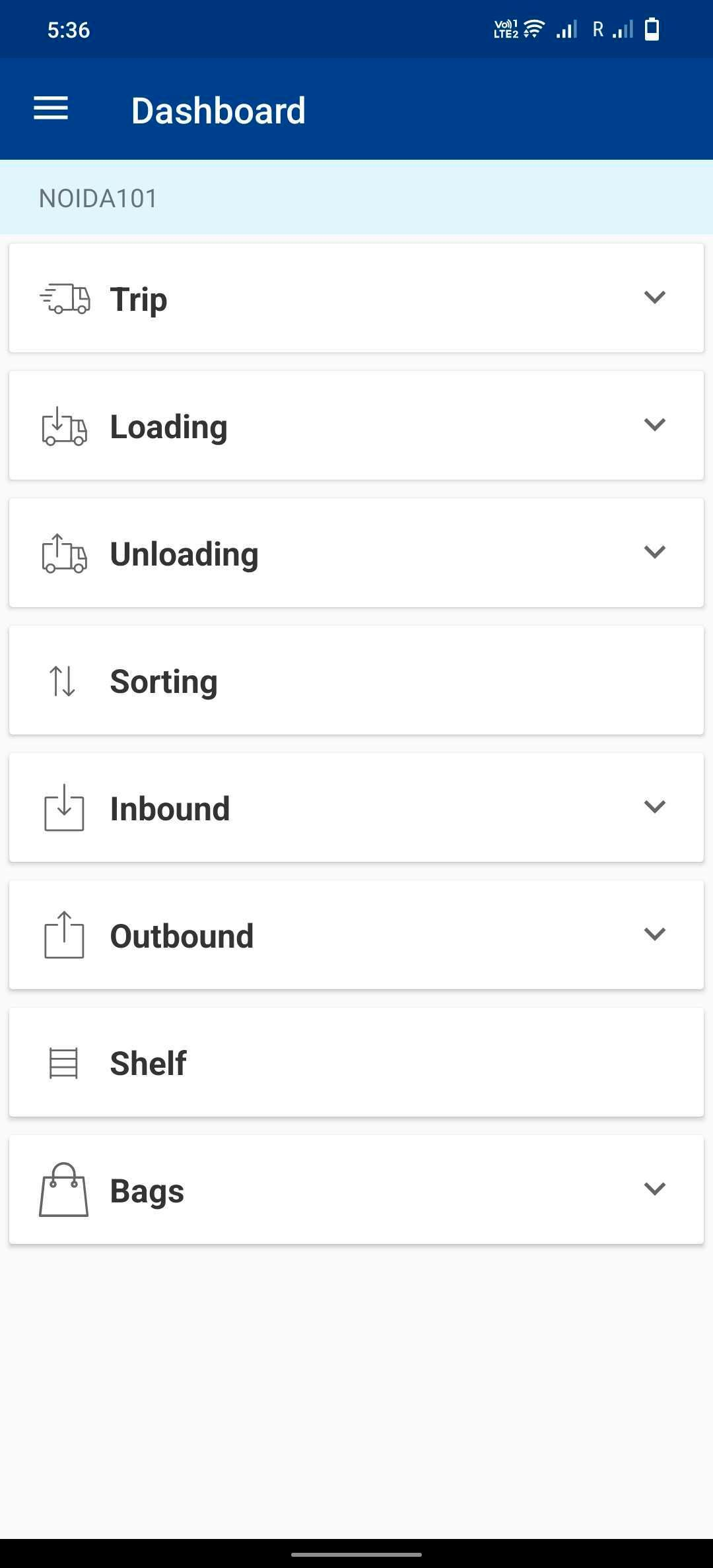Expand the Inbound section chevron
Viewport: 713px width, 1568px height.
tap(654, 806)
